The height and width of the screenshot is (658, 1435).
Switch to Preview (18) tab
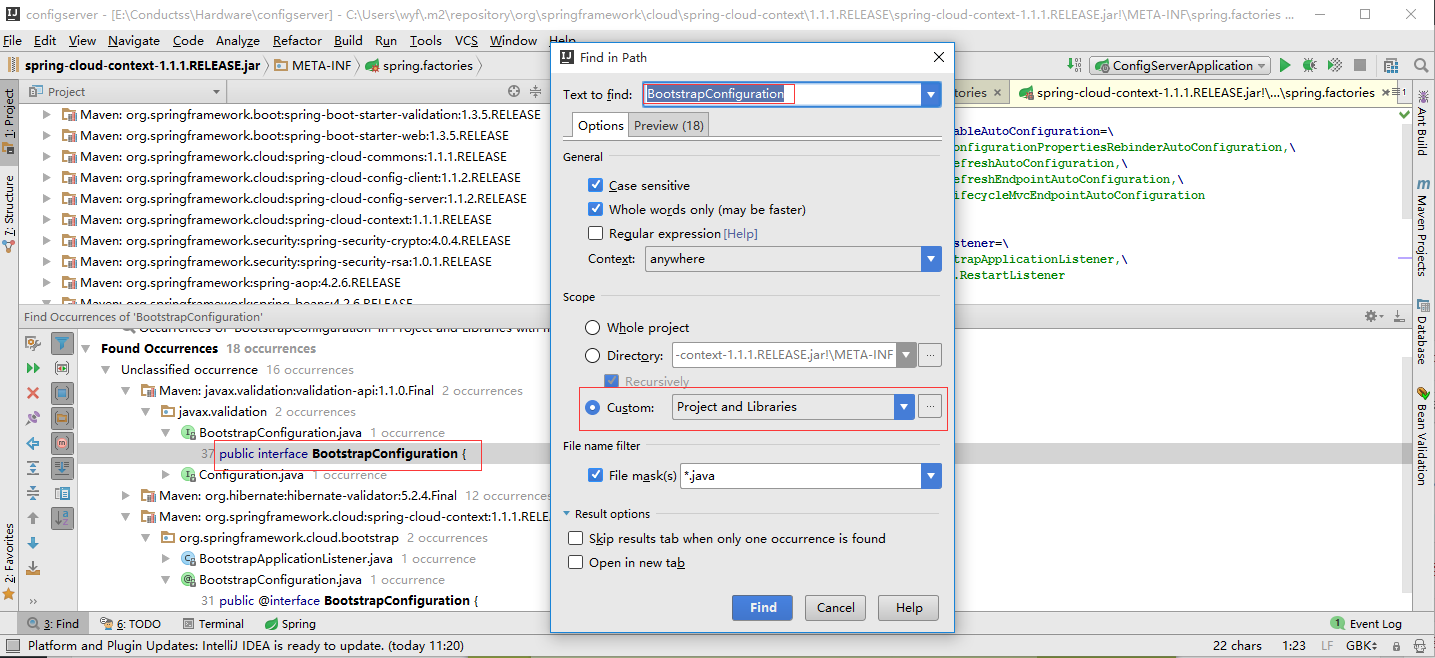668,125
